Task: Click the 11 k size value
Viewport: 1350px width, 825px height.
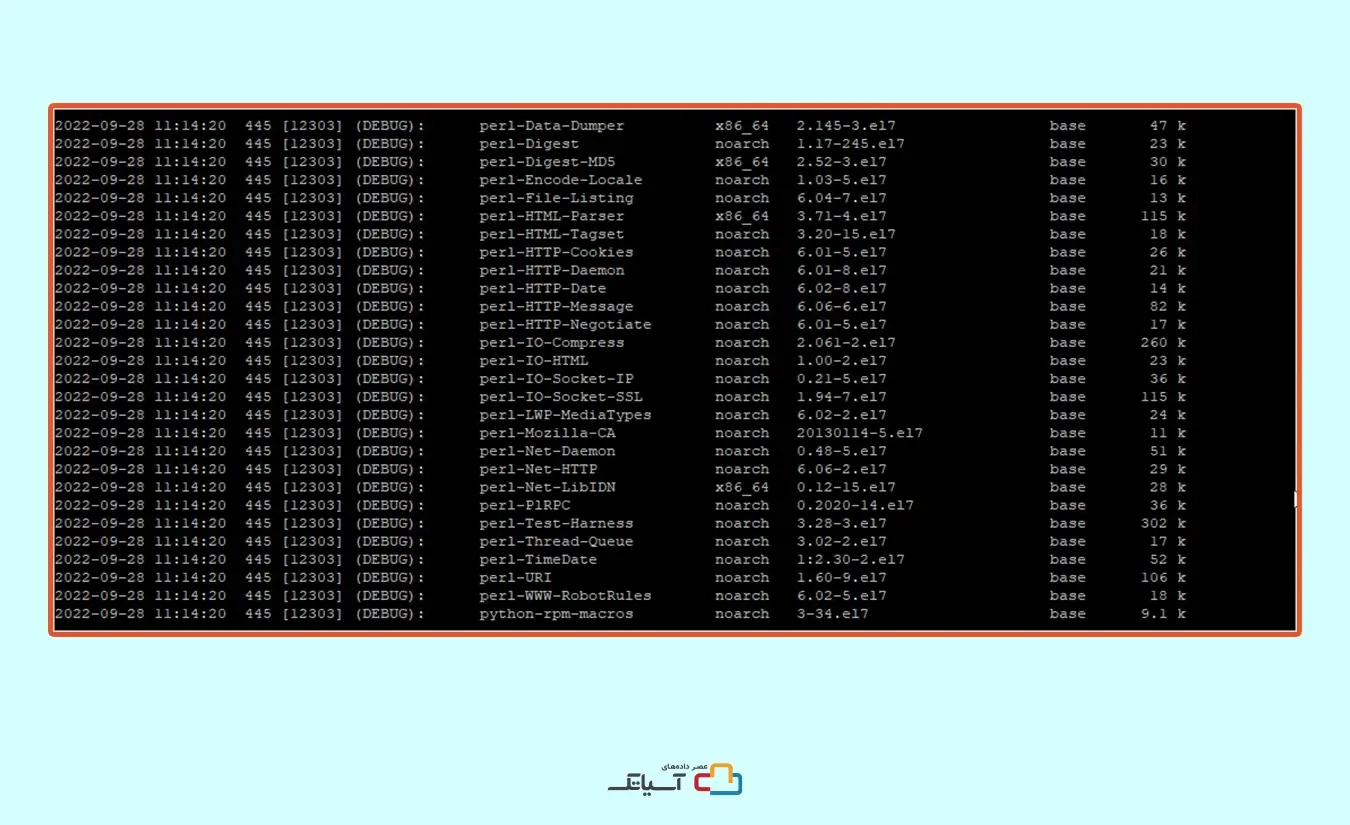Action: pyautogui.click(x=1167, y=433)
